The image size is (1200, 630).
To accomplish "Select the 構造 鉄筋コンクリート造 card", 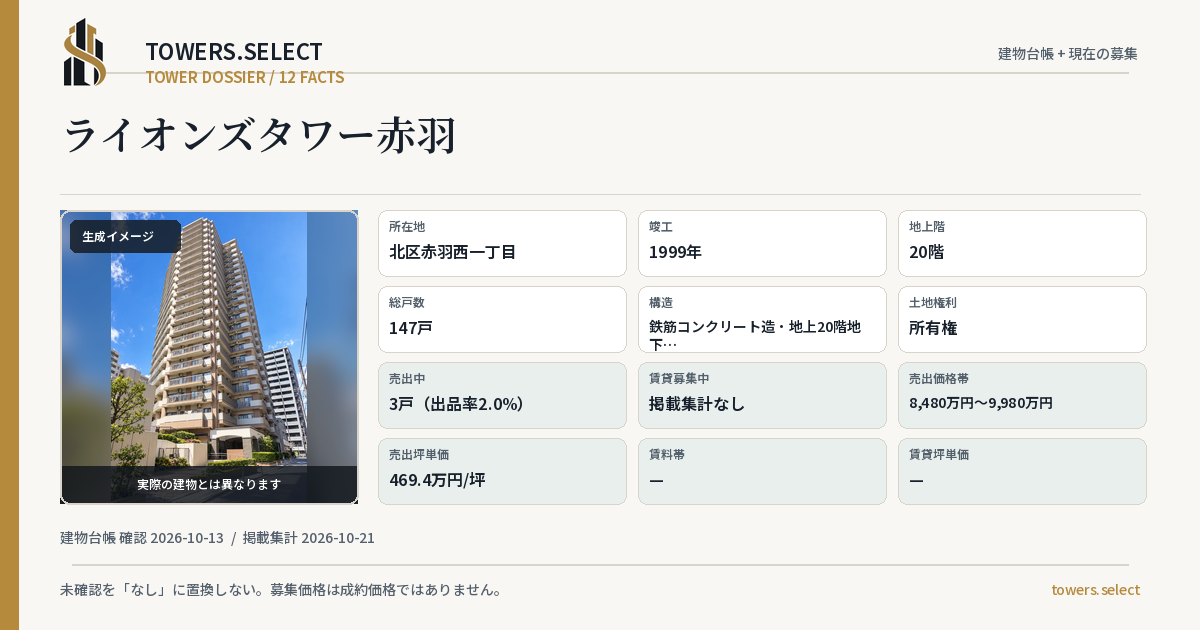I will [x=762, y=319].
